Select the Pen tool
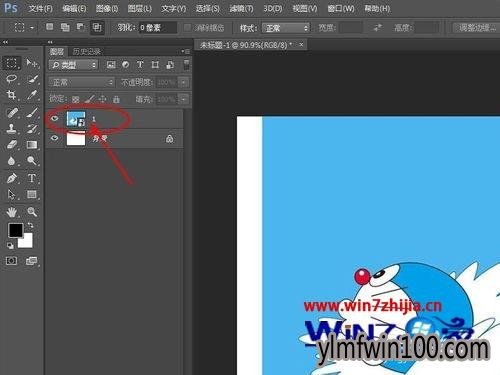This screenshot has height=375, width=500. pos(12,178)
